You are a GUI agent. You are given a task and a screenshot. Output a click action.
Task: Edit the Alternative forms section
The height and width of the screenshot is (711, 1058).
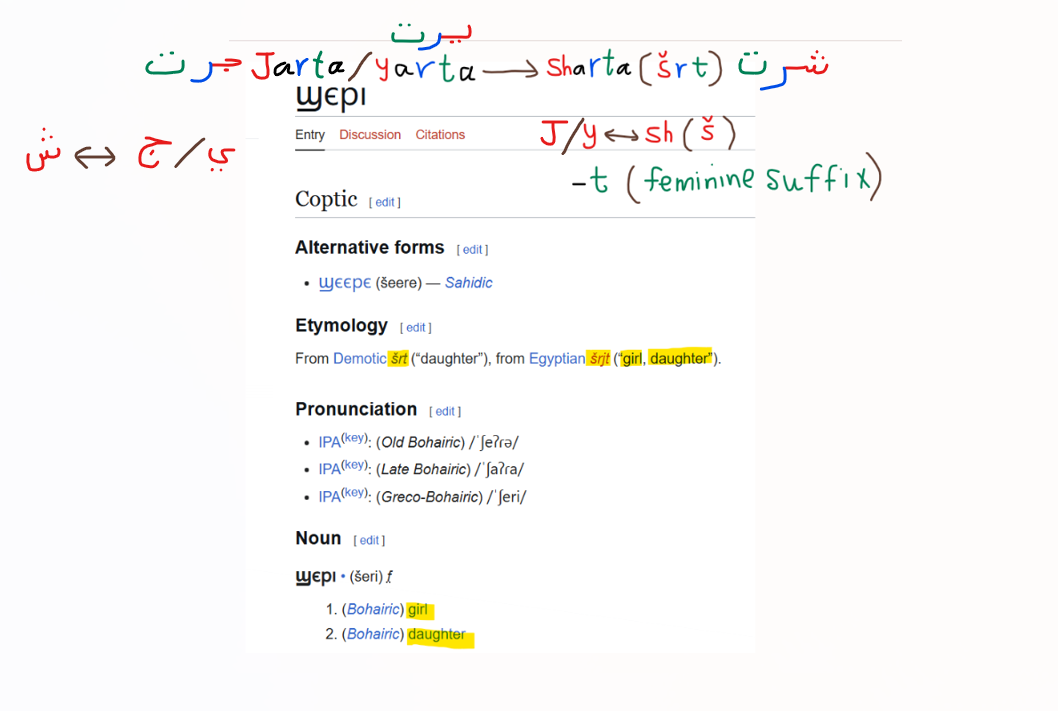(472, 249)
